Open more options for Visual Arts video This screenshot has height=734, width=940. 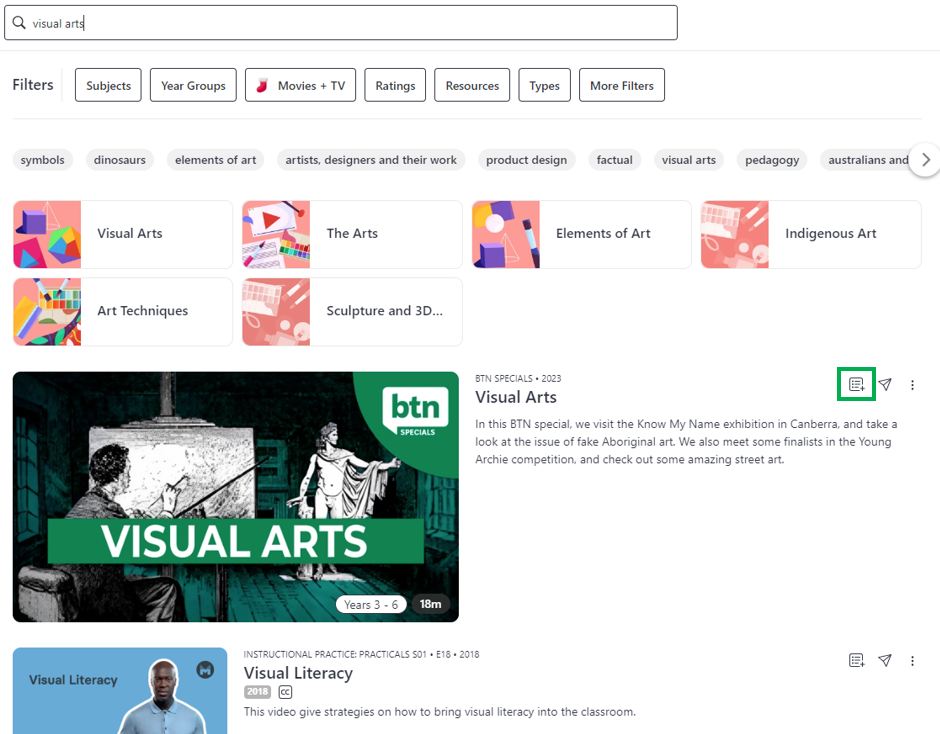click(x=912, y=385)
